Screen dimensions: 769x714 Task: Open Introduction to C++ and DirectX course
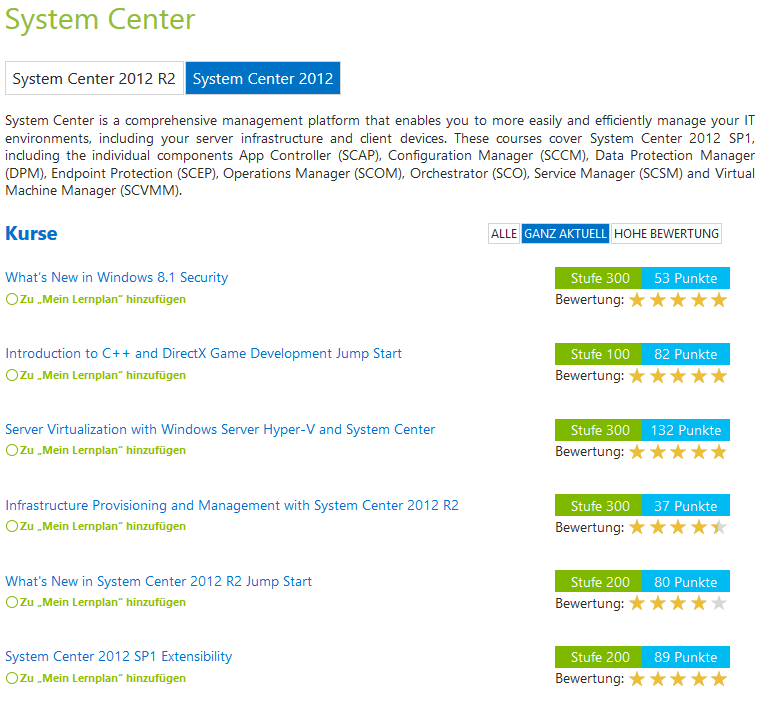click(x=204, y=353)
